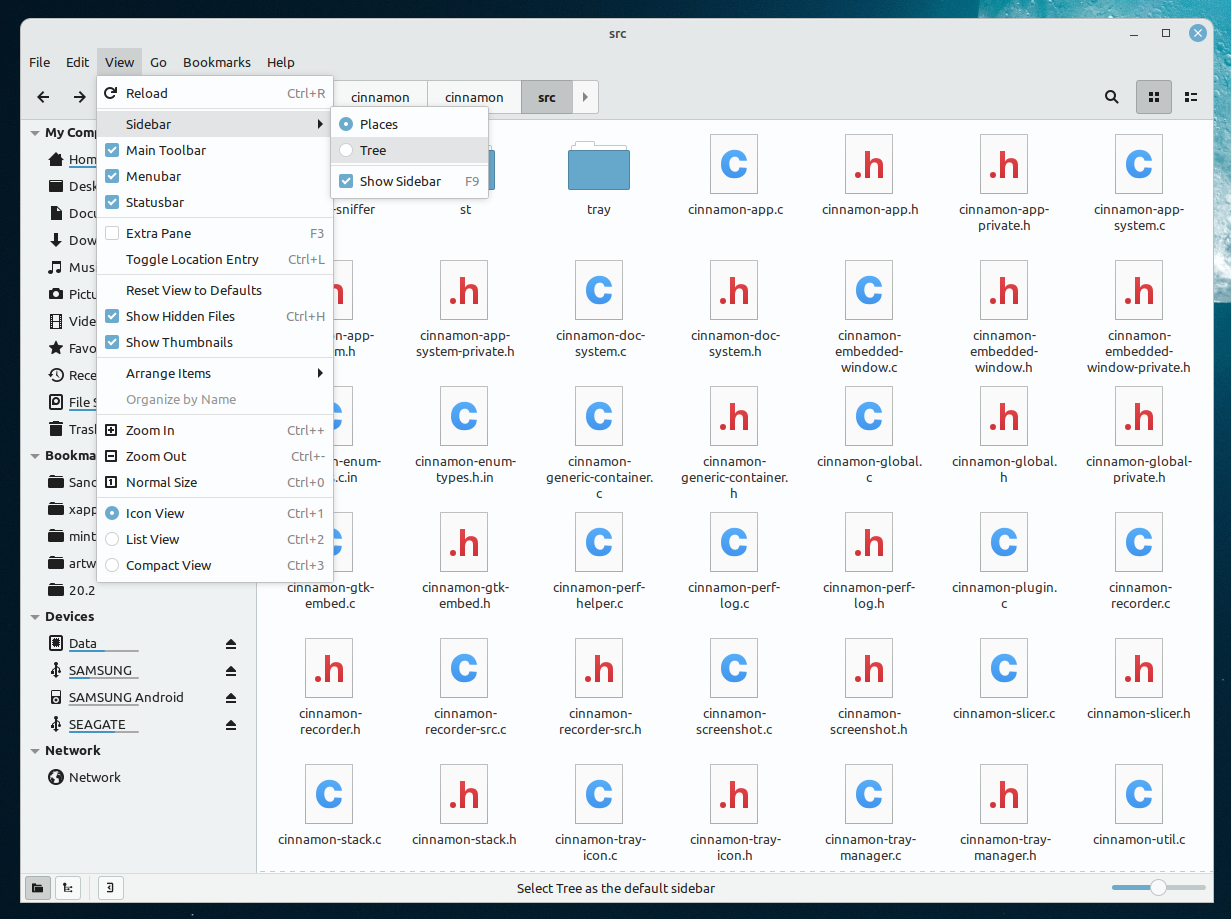Eject the Data drive
The width and height of the screenshot is (1231, 919).
[231, 644]
